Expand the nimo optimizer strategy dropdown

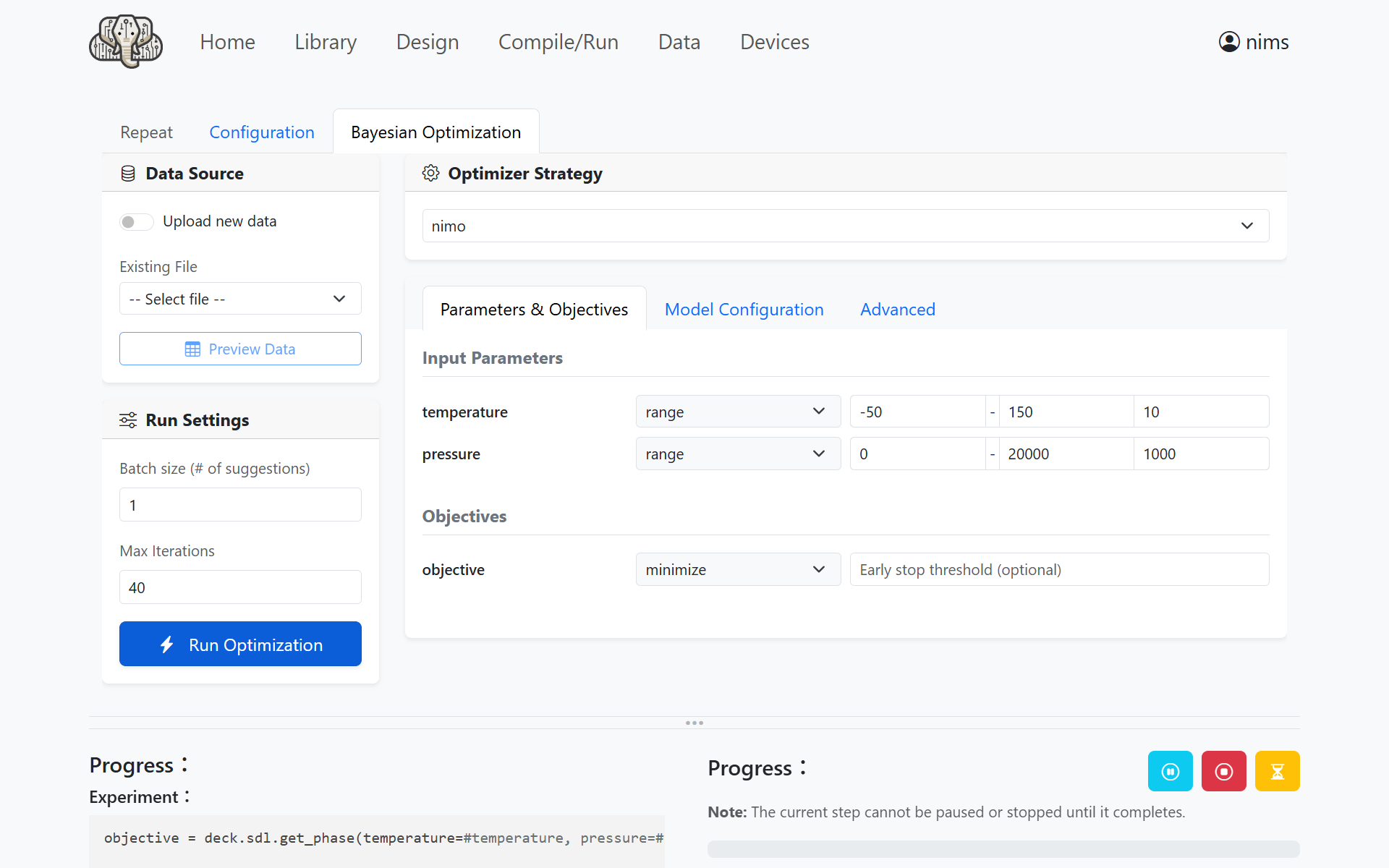pyautogui.click(x=845, y=226)
